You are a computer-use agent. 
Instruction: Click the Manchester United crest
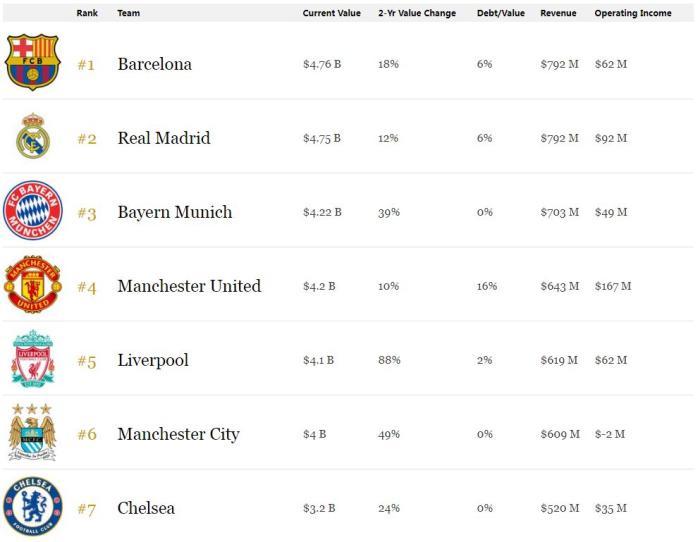[33, 285]
